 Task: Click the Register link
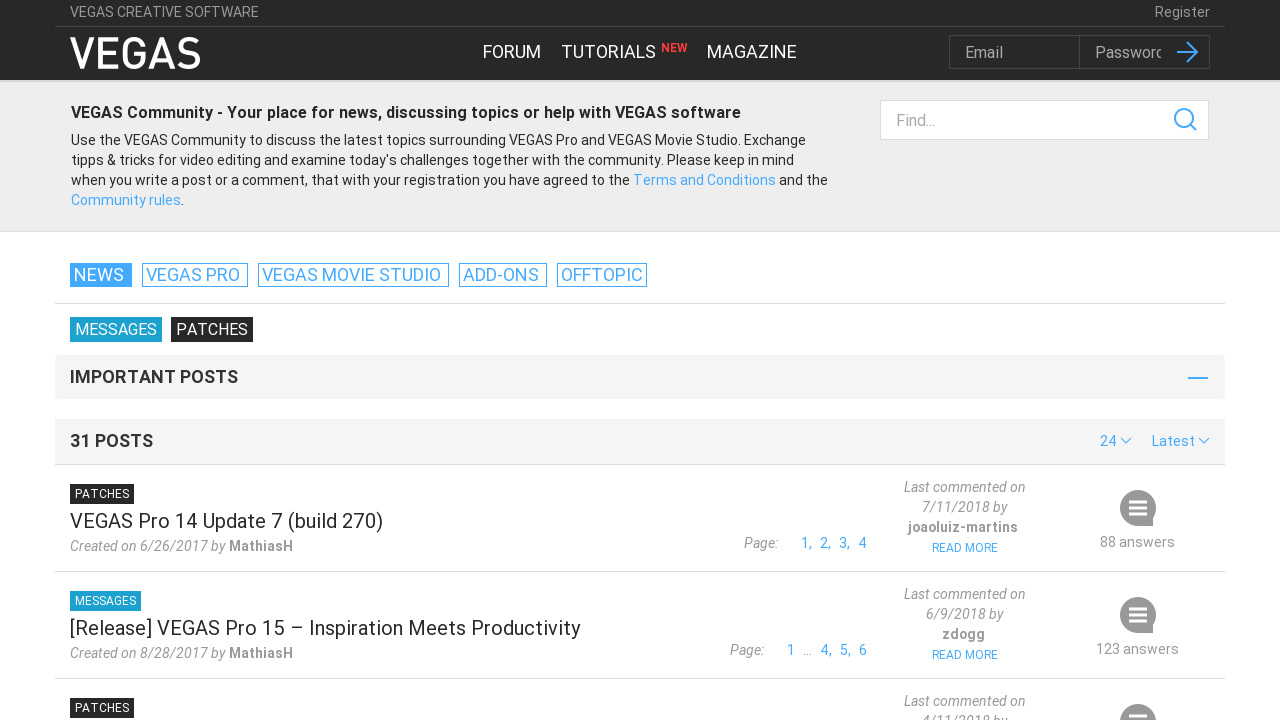click(x=1182, y=12)
